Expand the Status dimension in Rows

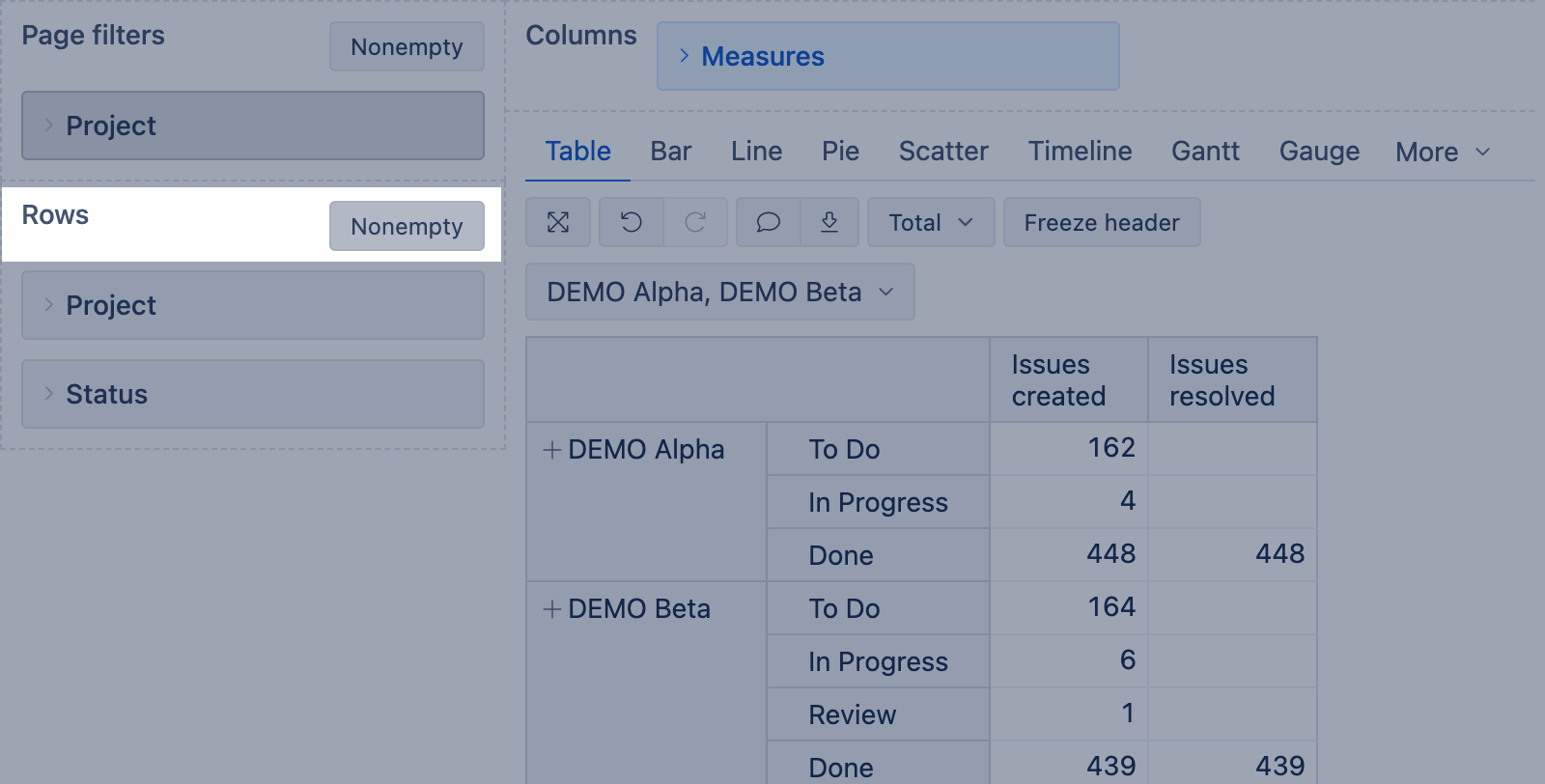[48, 394]
